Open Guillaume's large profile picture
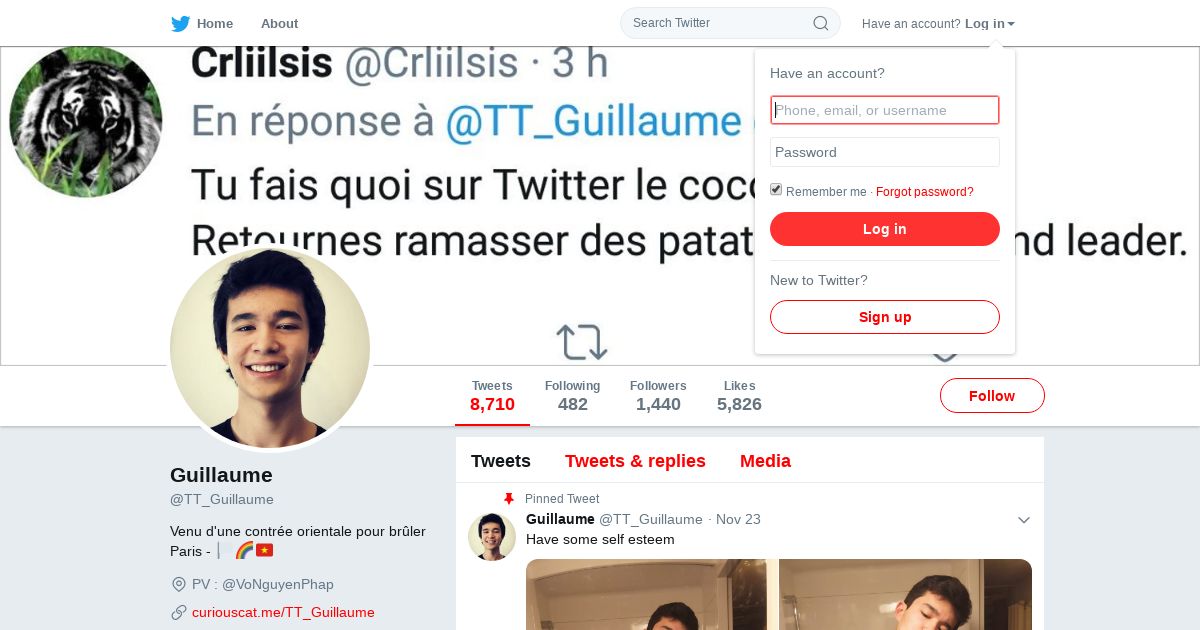 click(x=270, y=348)
